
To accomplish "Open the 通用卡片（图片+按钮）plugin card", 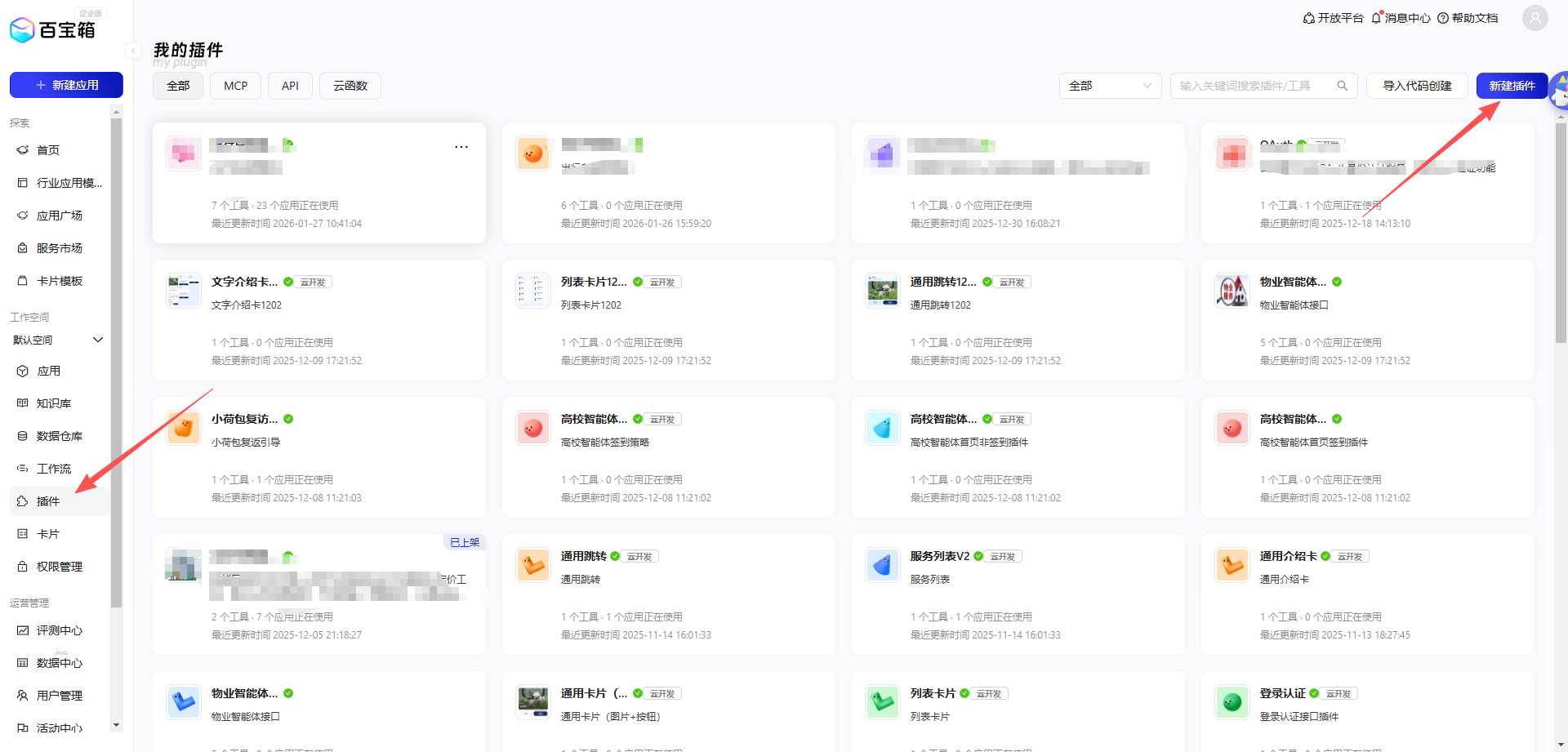I will point(668,710).
